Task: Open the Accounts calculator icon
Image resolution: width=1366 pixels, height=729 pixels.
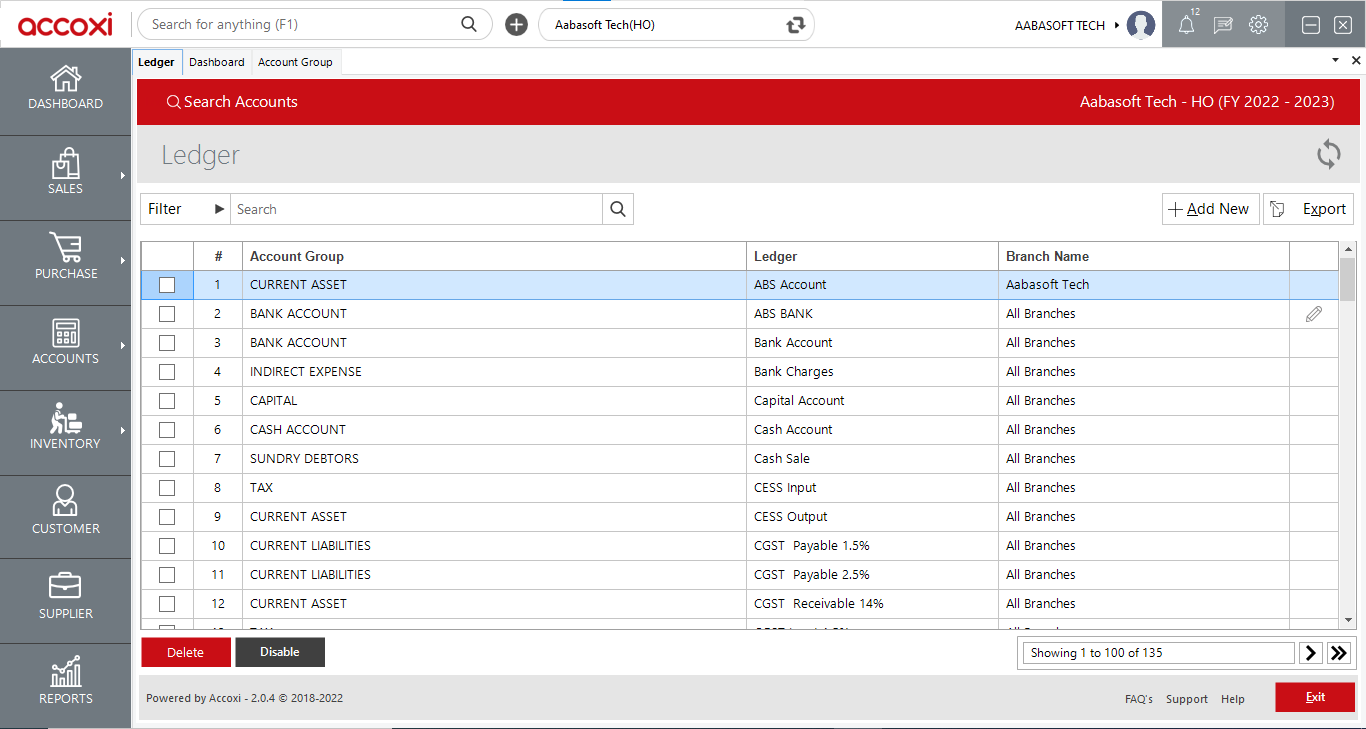Action: 66,333
